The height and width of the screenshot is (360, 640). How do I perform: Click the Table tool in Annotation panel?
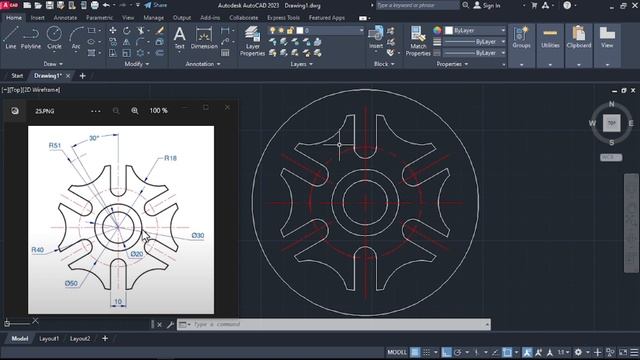pyautogui.click(x=225, y=53)
